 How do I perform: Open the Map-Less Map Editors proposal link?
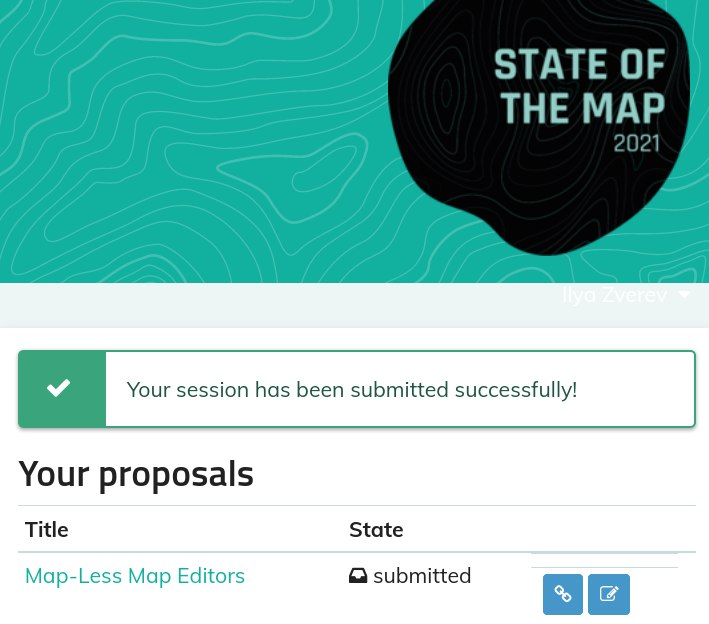click(135, 576)
